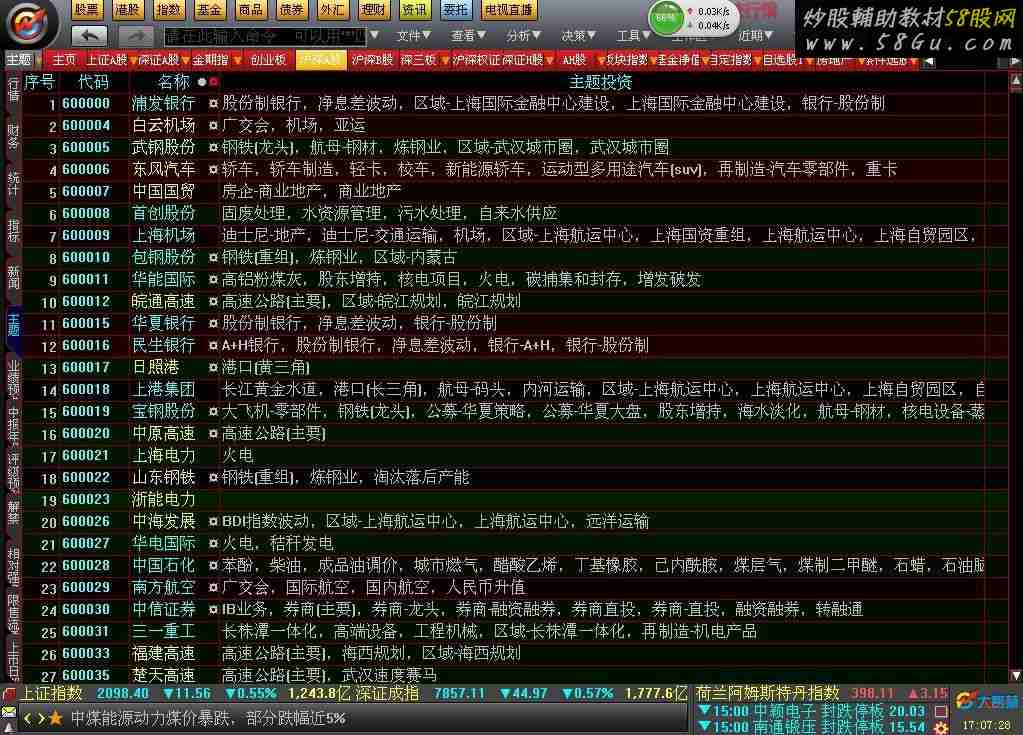Click the 港股 button
Viewport: 1023px width, 735px height.
click(x=127, y=10)
